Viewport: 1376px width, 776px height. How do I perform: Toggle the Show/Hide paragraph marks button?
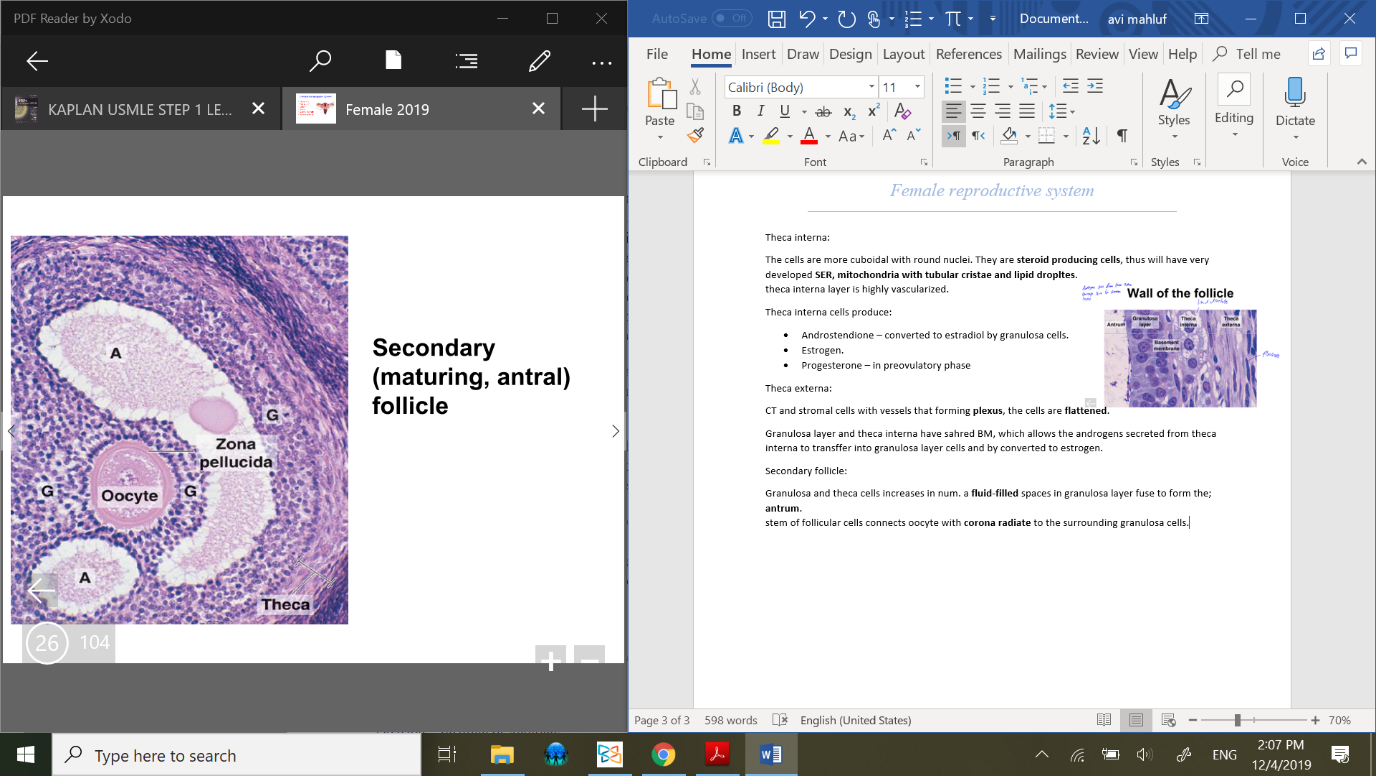1122,136
